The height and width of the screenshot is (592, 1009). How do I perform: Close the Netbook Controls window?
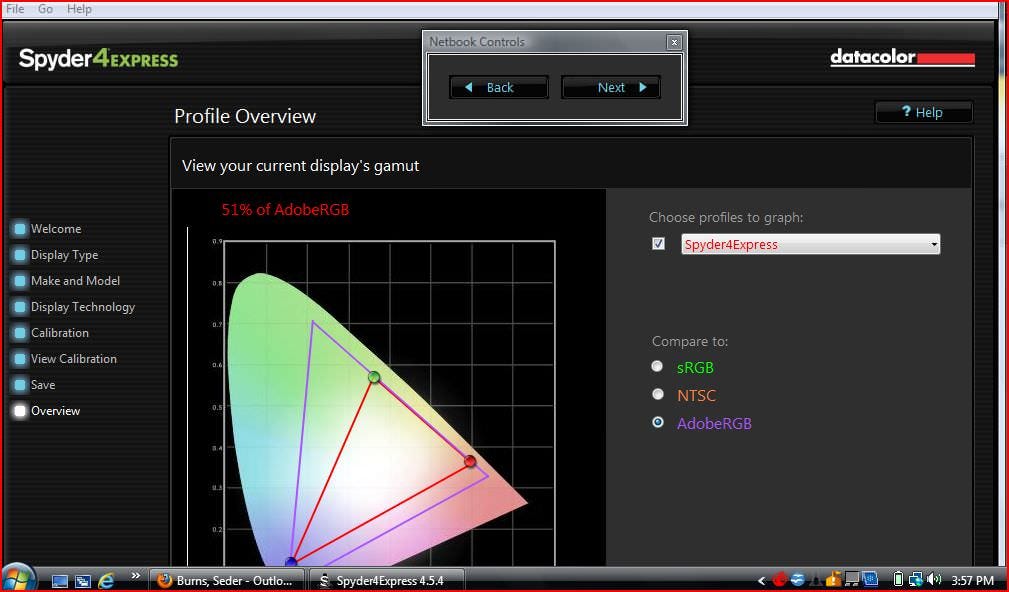(674, 42)
